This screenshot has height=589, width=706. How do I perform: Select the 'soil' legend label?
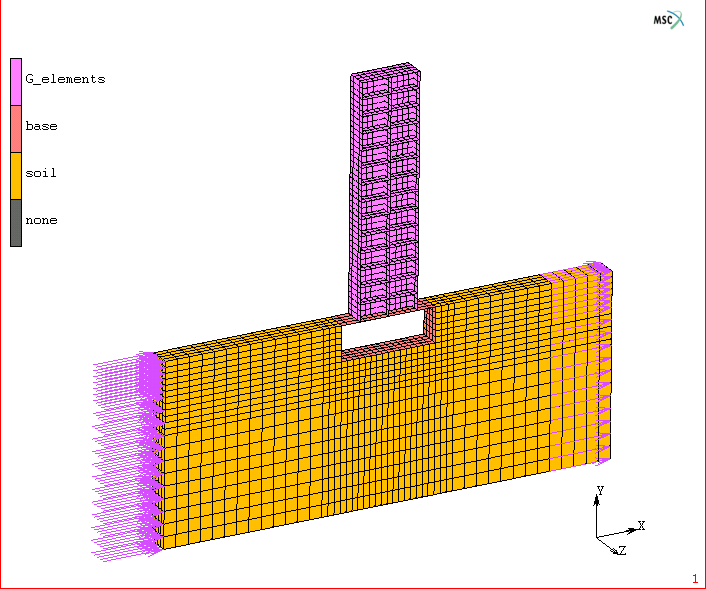pos(41,173)
